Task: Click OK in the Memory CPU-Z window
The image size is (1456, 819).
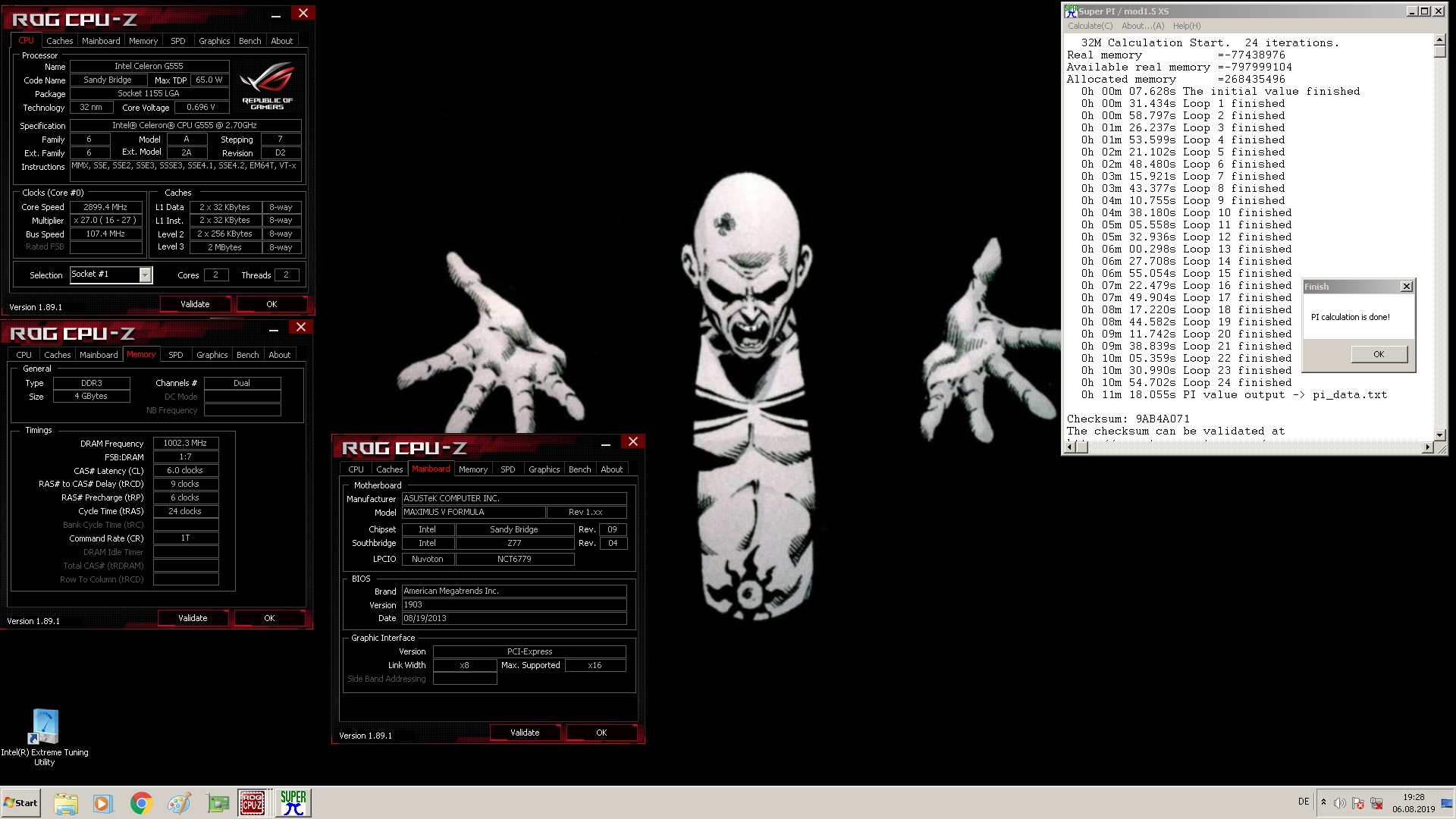Action: click(x=269, y=618)
